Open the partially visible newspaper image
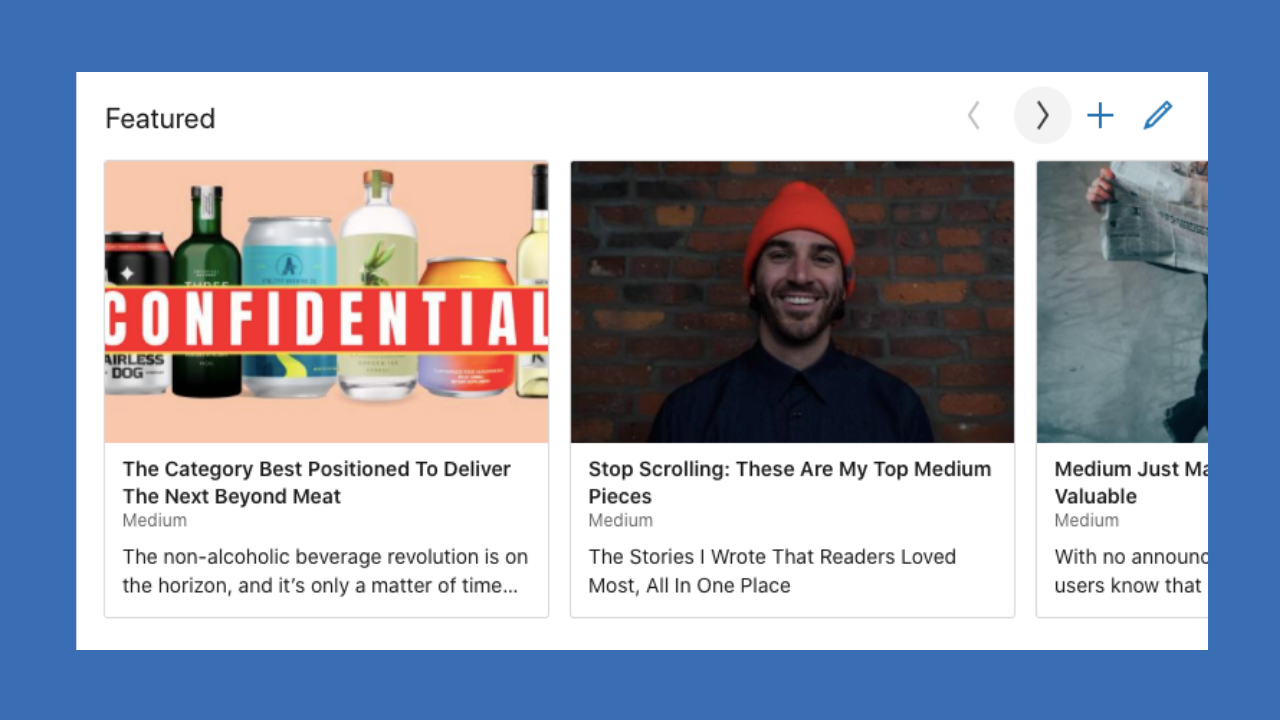This screenshot has height=720, width=1280. coord(1122,302)
